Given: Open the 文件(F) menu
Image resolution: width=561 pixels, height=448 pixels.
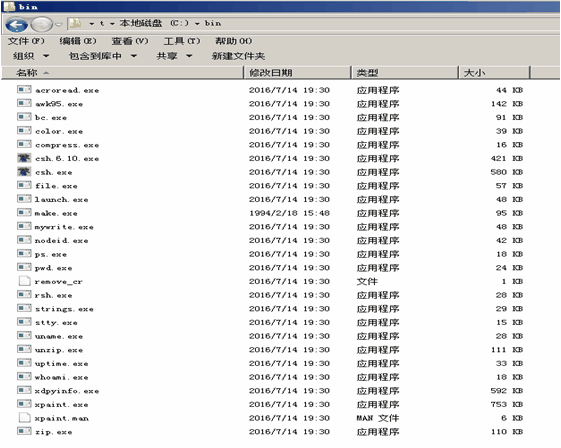Looking at the screenshot, I should (x=26, y=41).
